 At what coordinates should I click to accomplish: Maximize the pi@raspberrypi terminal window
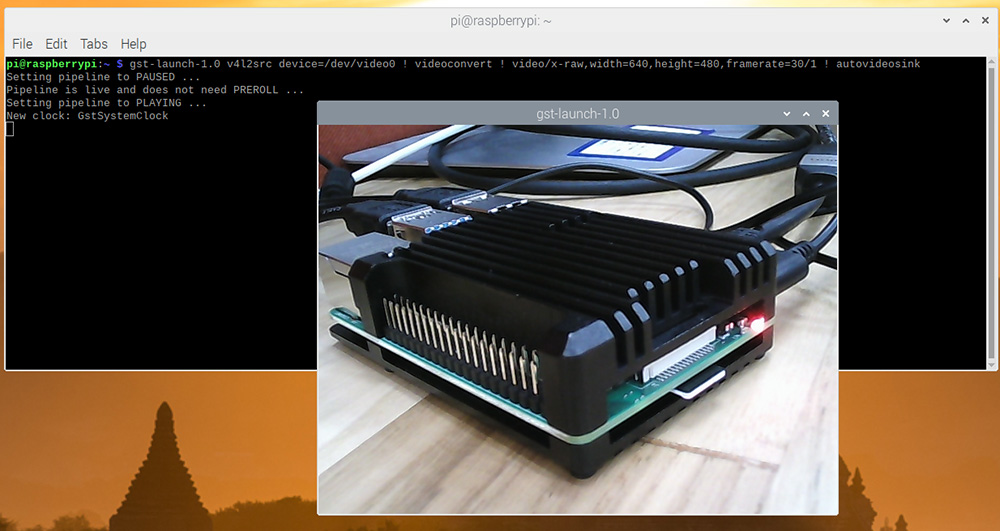pyautogui.click(x=966, y=21)
